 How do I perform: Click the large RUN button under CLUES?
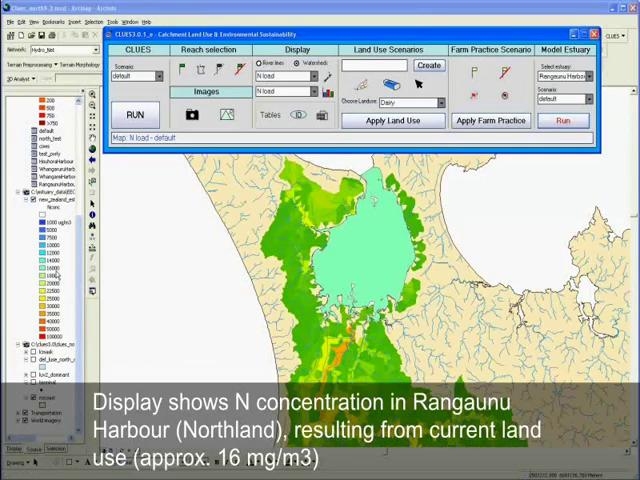[x=135, y=114]
